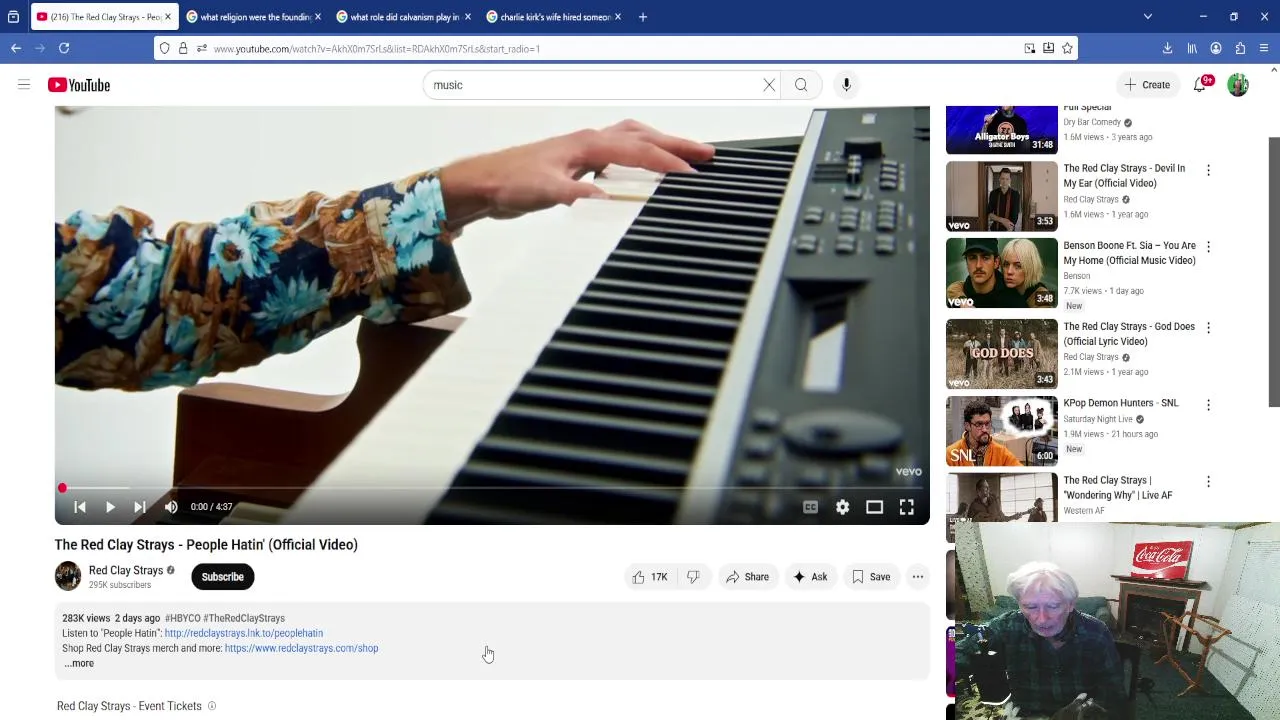The height and width of the screenshot is (720, 1280).
Task: Click the page vertical scrollbar
Action: 1274,272
